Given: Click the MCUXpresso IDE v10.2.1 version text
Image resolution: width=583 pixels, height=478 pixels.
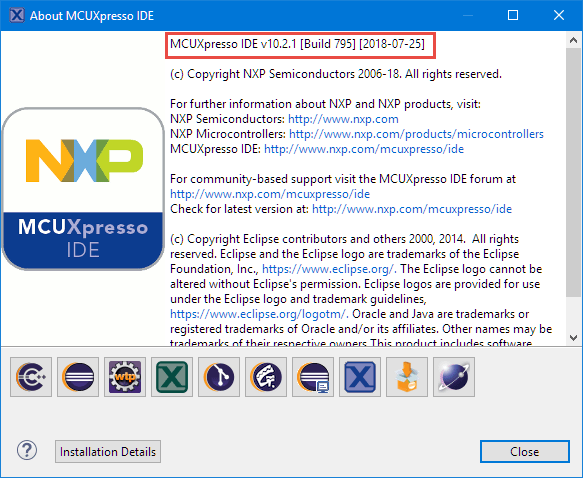Looking at the screenshot, I should tap(297, 44).
